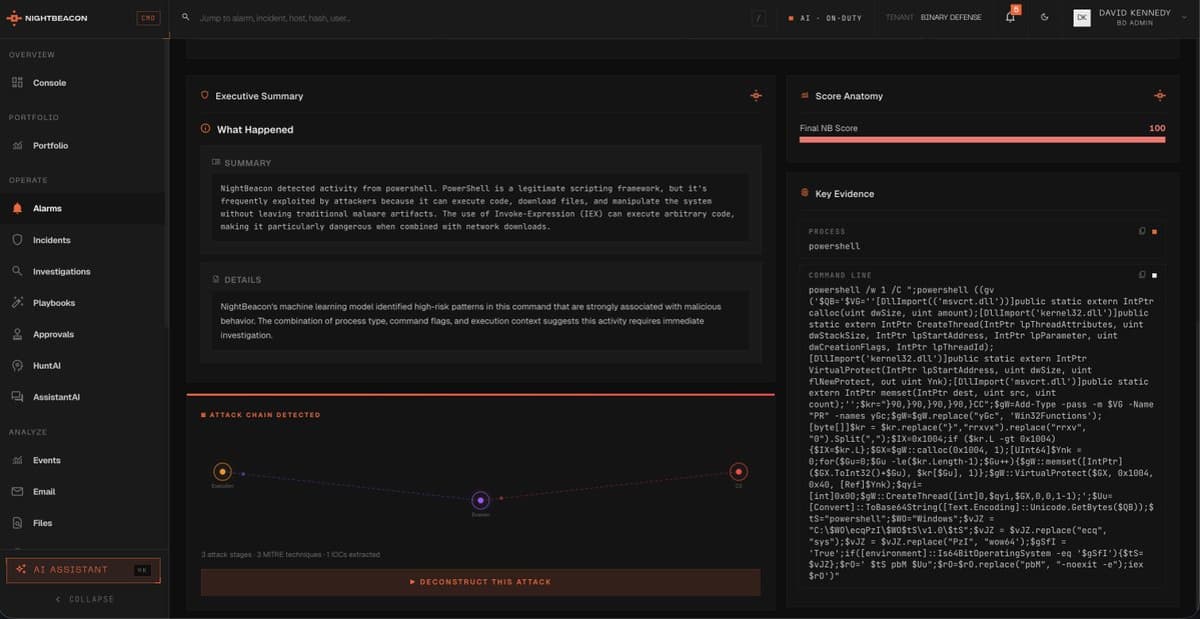This screenshot has height=619, width=1200.
Task: Click the orange square beside Process
Action: (x=1153, y=232)
